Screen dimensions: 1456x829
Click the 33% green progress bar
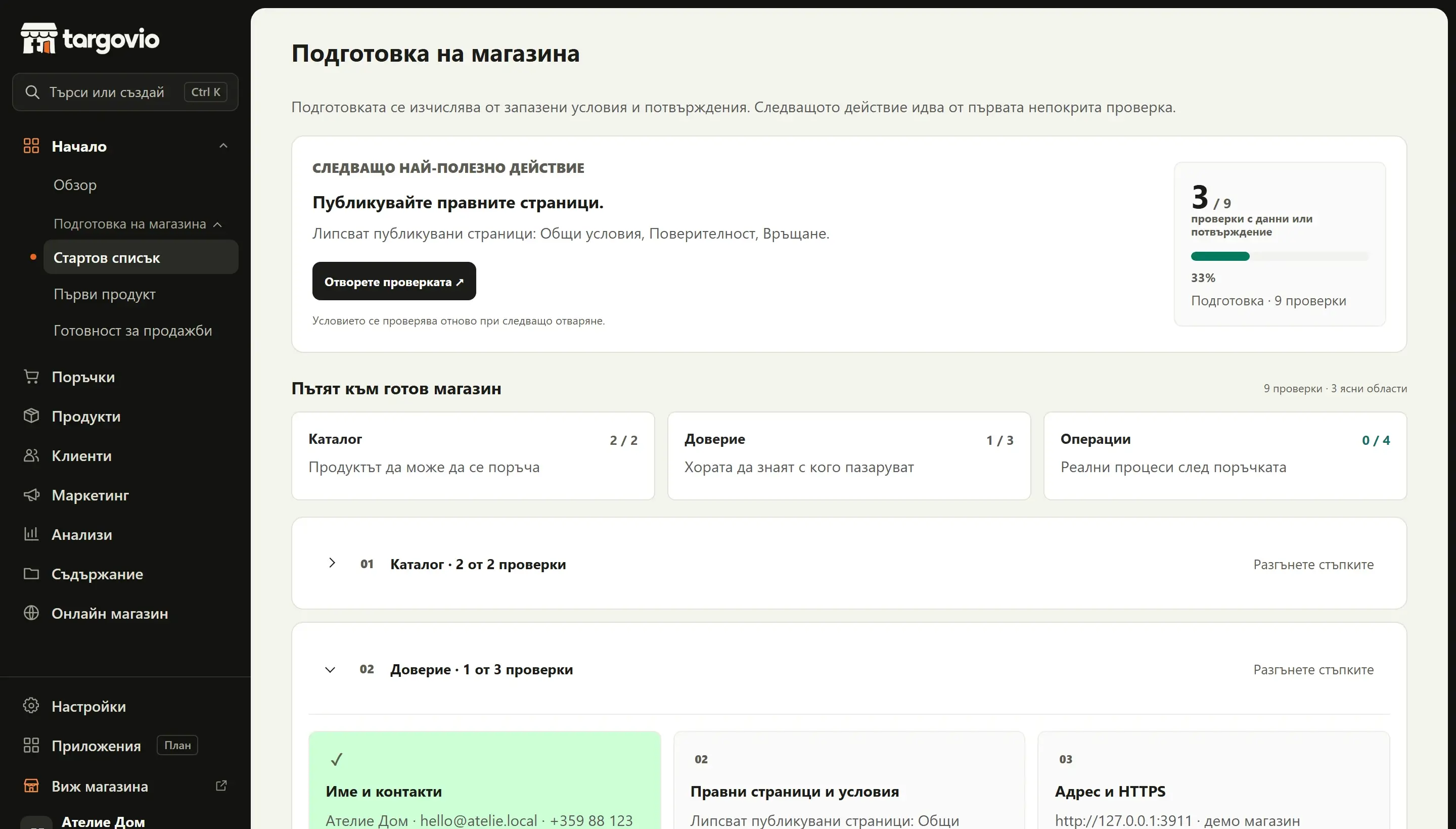click(x=1279, y=256)
